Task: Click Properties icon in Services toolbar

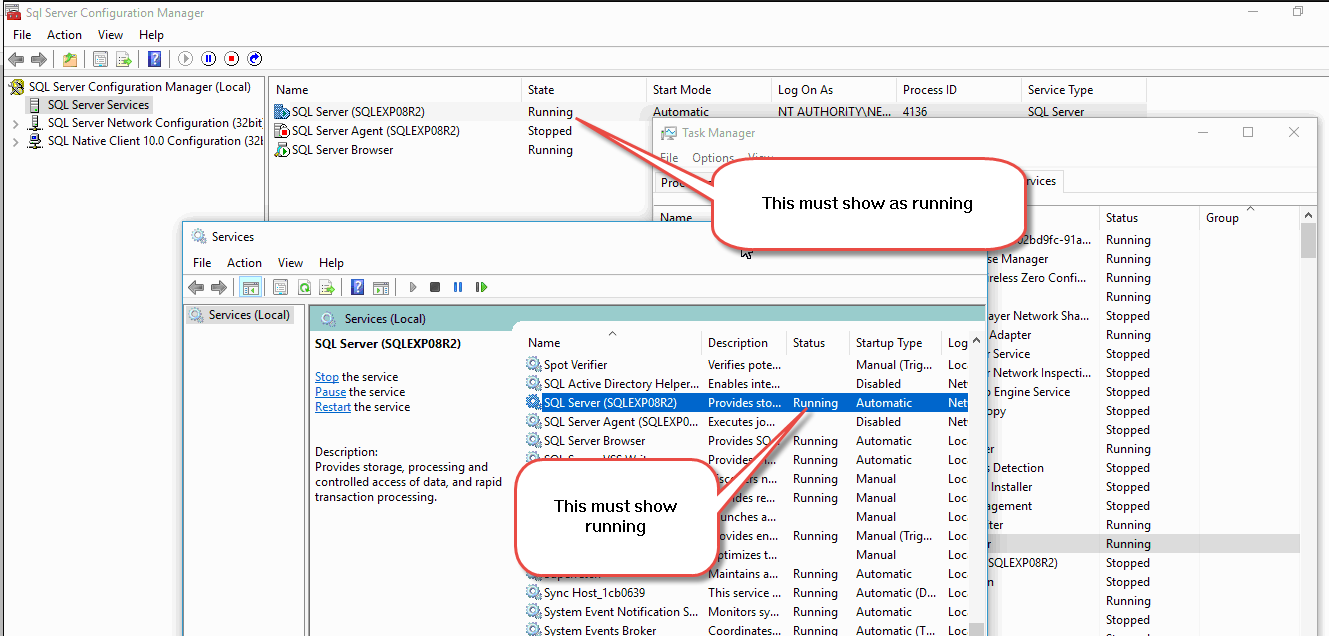Action: tap(281, 287)
